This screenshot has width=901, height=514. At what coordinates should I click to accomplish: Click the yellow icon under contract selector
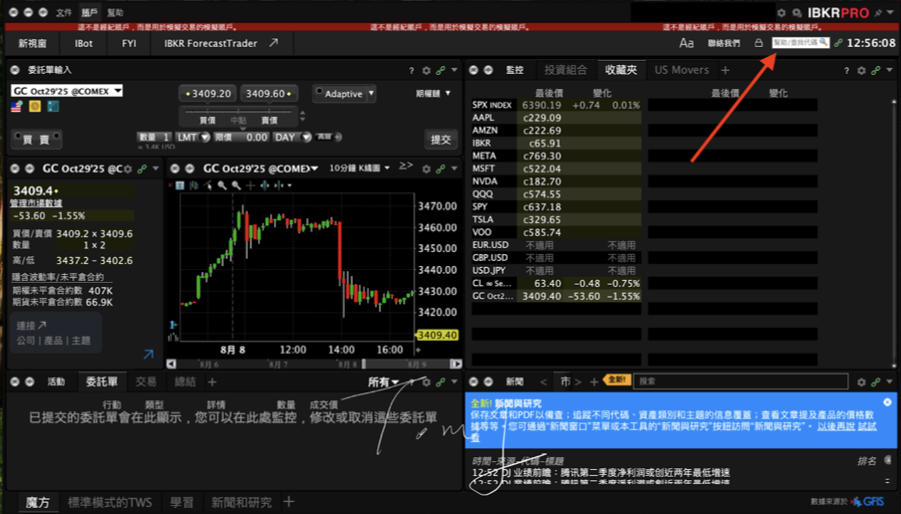click(35, 106)
